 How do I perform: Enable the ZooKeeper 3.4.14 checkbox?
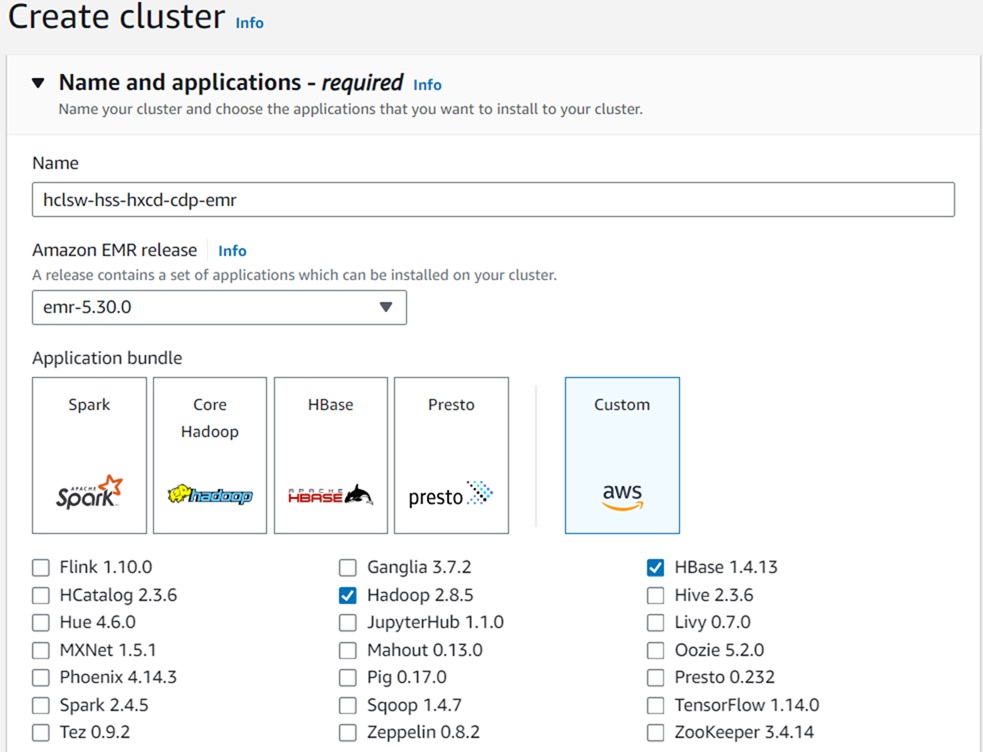655,733
